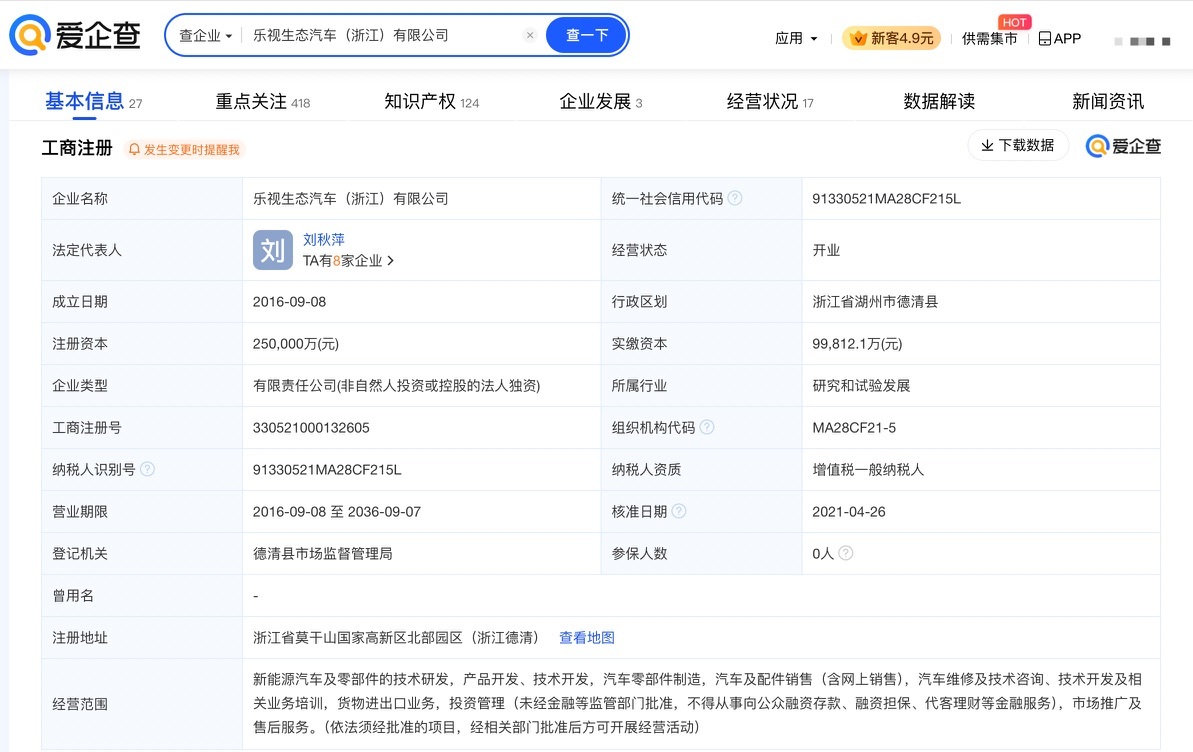
Task: Click the Aiqicha logo at top left
Action: (75, 35)
